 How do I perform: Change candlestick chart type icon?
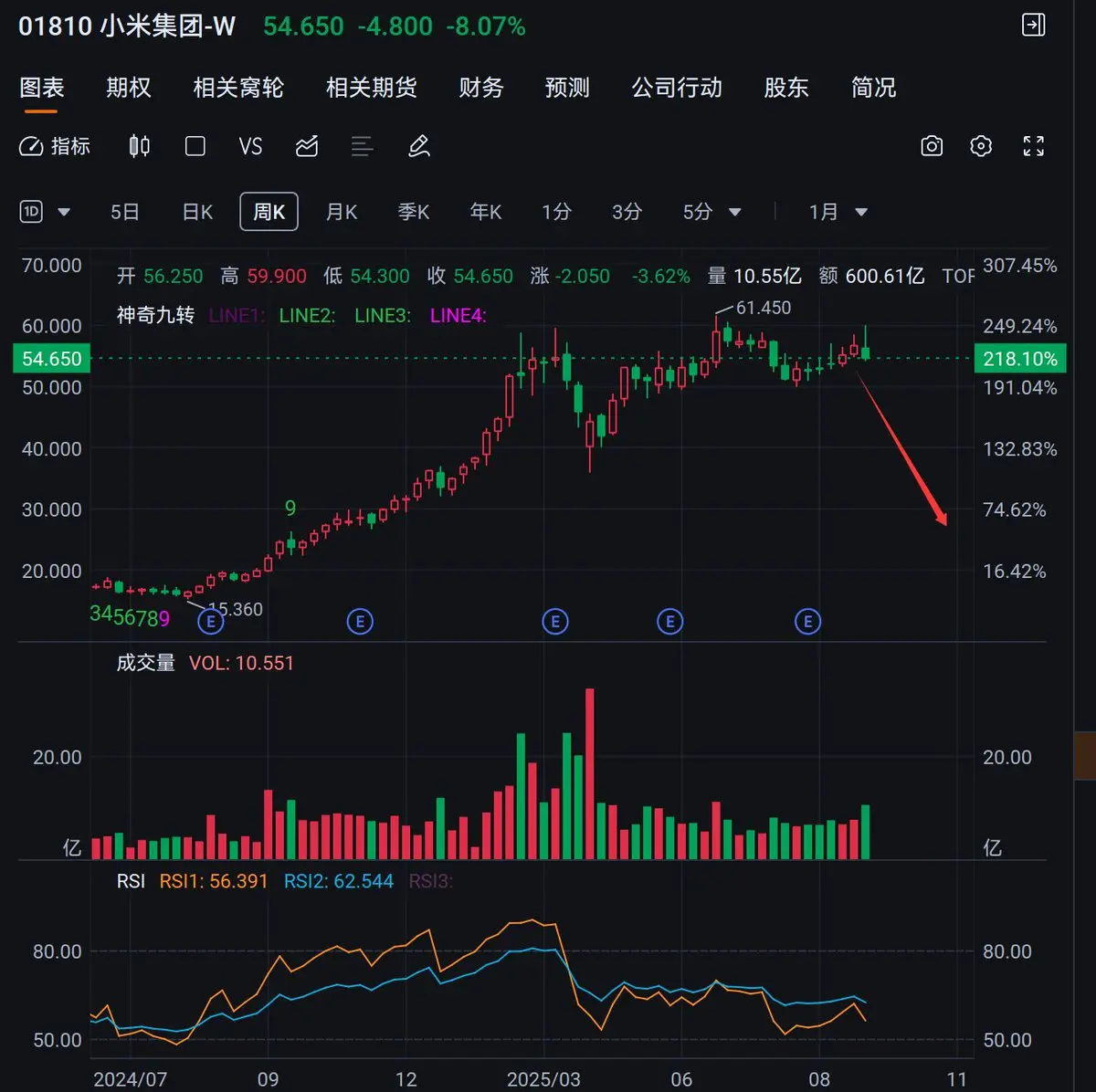tap(139, 146)
